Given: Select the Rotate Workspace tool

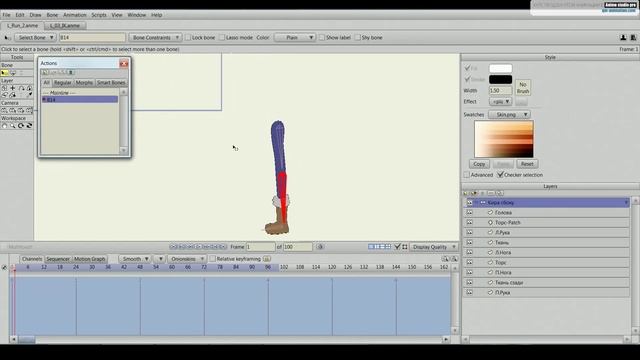Looking at the screenshot, I should [x=21, y=126].
